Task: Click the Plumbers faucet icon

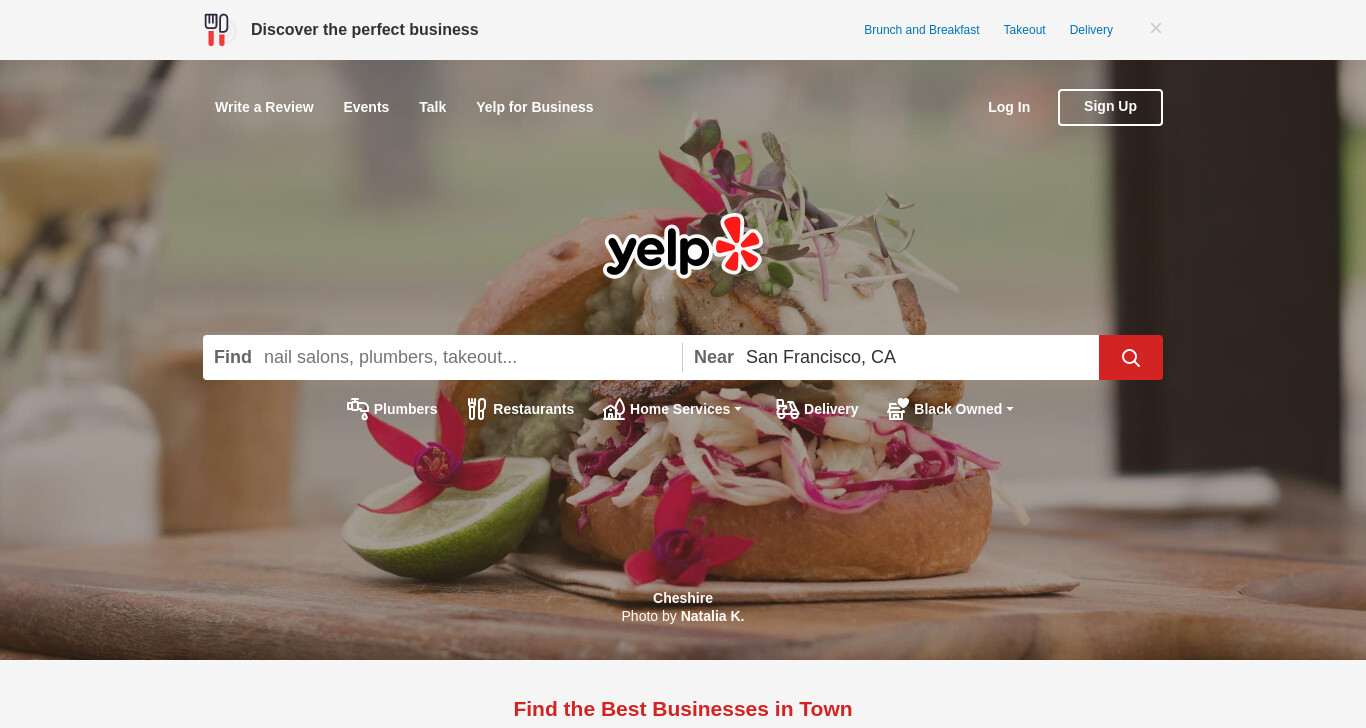Action: click(x=358, y=408)
